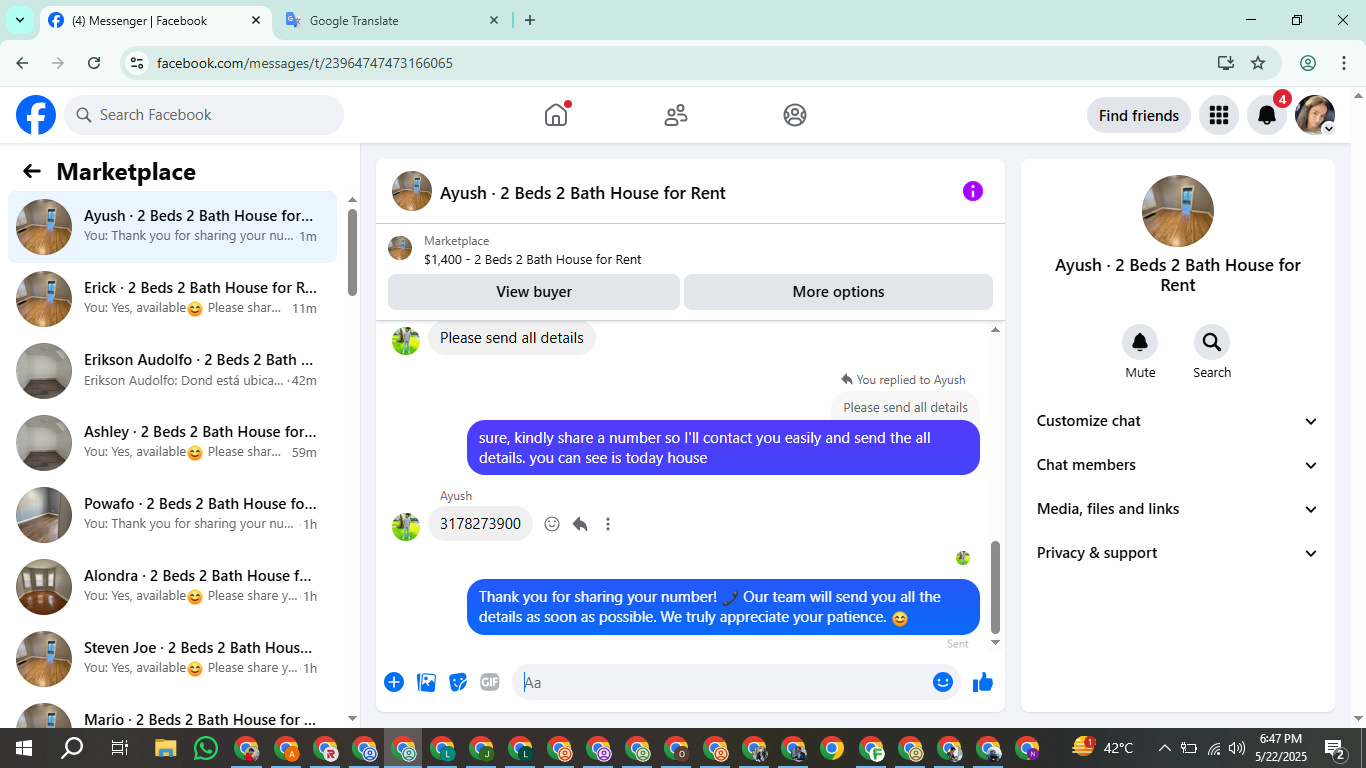Open the clock showing 6:47 PM
This screenshot has width=1366, height=768.
tap(1281, 747)
